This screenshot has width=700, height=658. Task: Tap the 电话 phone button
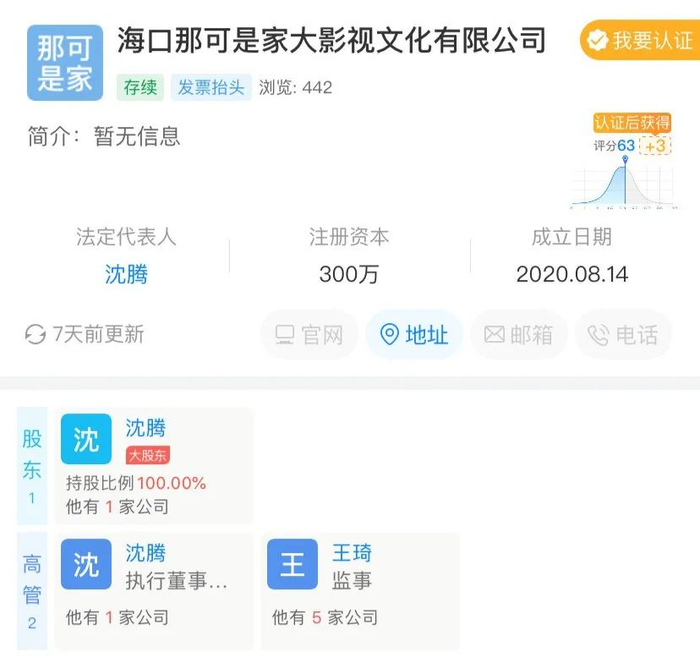pyautogui.click(x=623, y=335)
